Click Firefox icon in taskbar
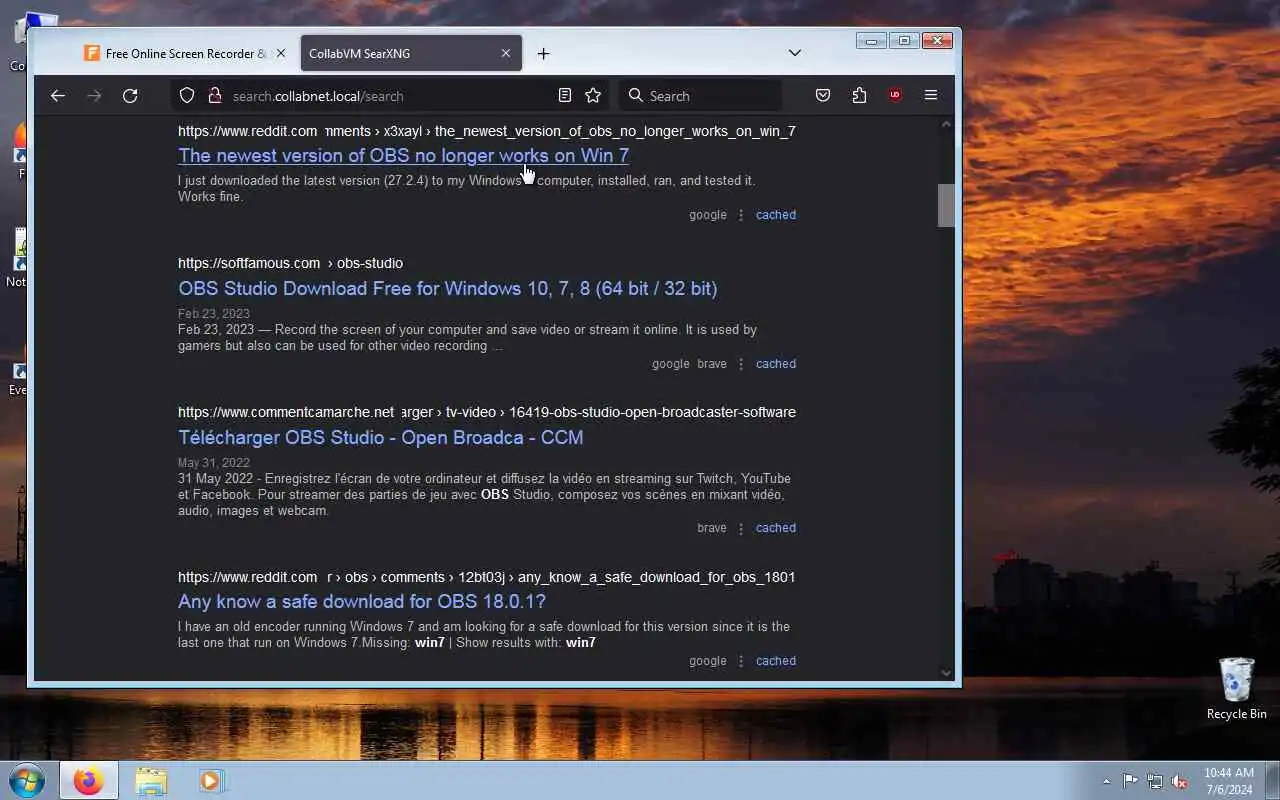Image resolution: width=1280 pixels, height=800 pixels. (x=88, y=781)
